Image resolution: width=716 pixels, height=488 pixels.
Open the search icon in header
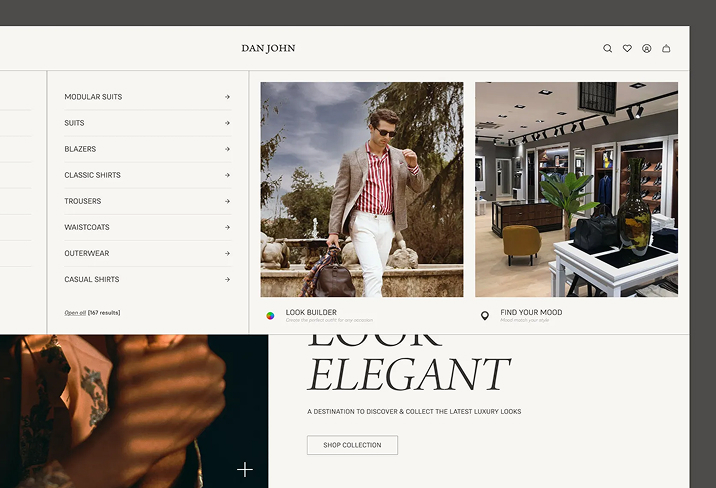pyautogui.click(x=607, y=48)
